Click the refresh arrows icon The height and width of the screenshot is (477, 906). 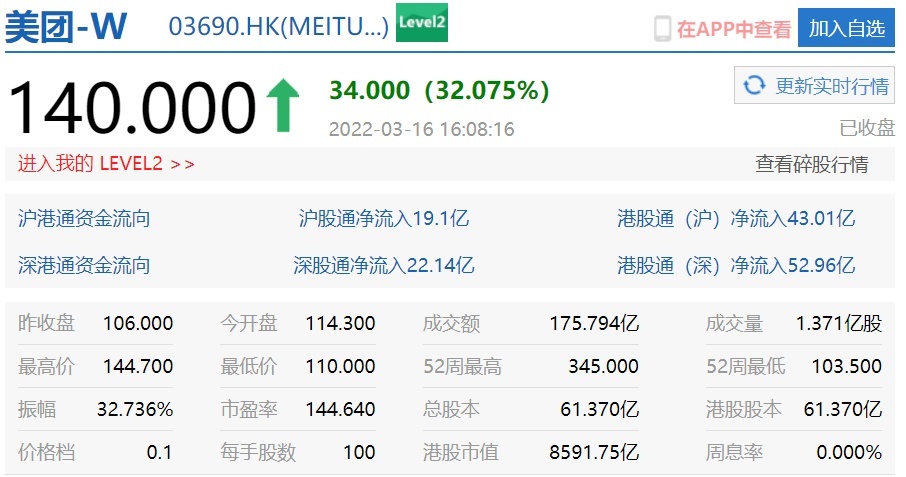pos(754,85)
